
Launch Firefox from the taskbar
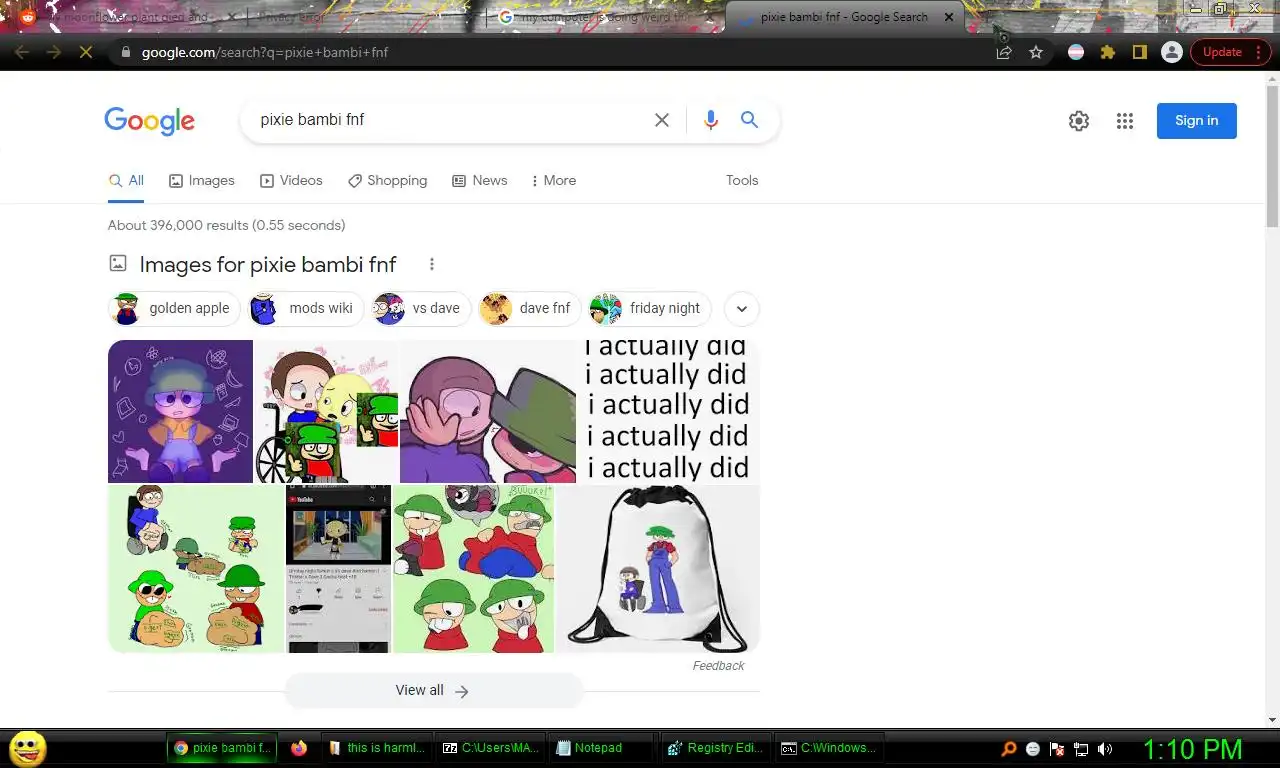coord(298,748)
